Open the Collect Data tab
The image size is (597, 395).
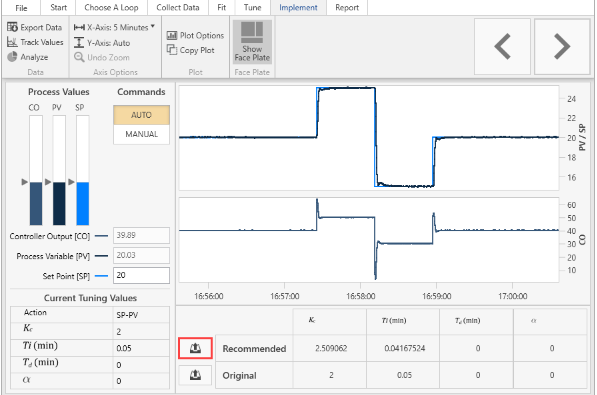pyautogui.click(x=177, y=8)
